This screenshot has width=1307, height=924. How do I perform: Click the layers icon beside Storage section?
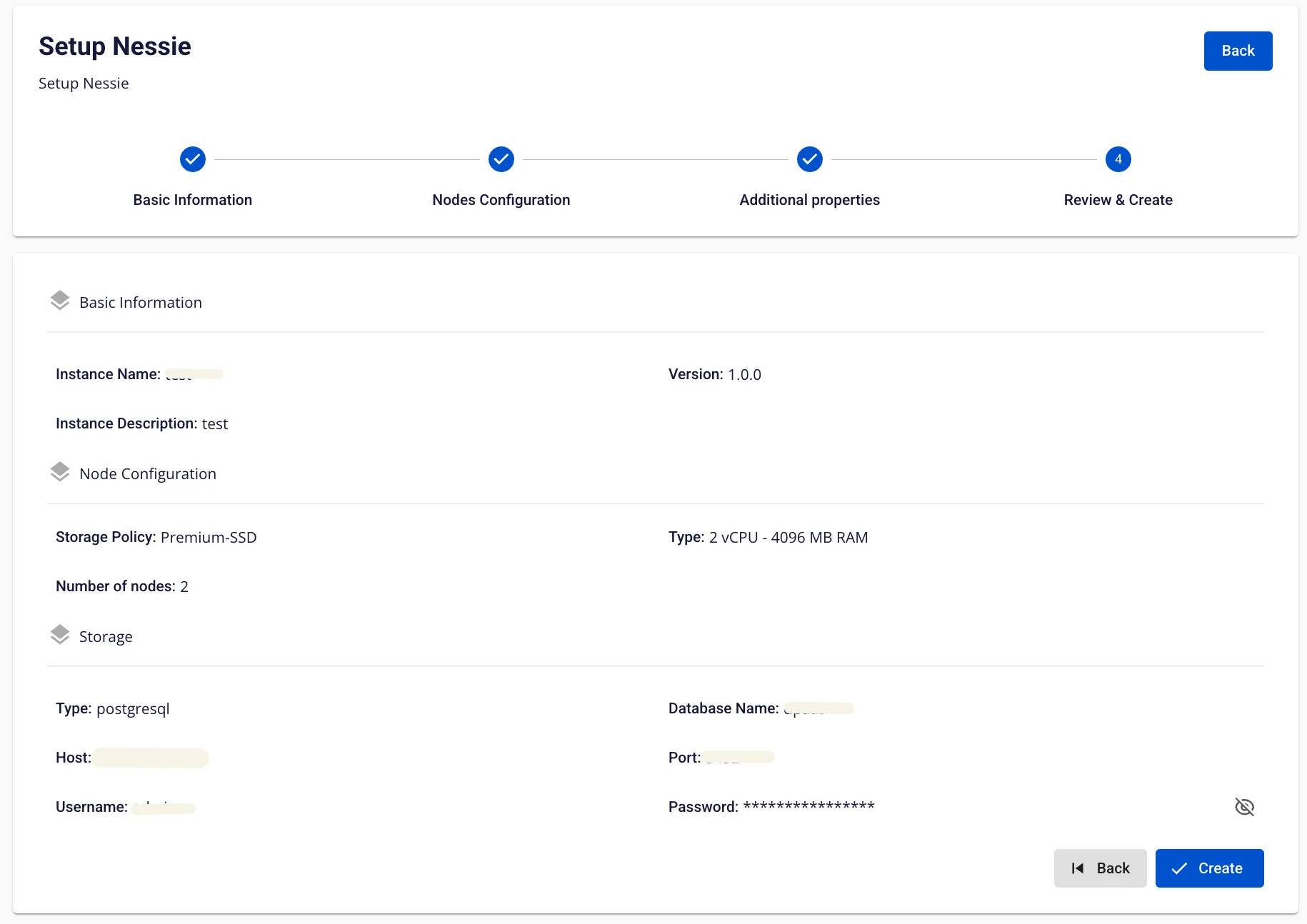[x=60, y=635]
